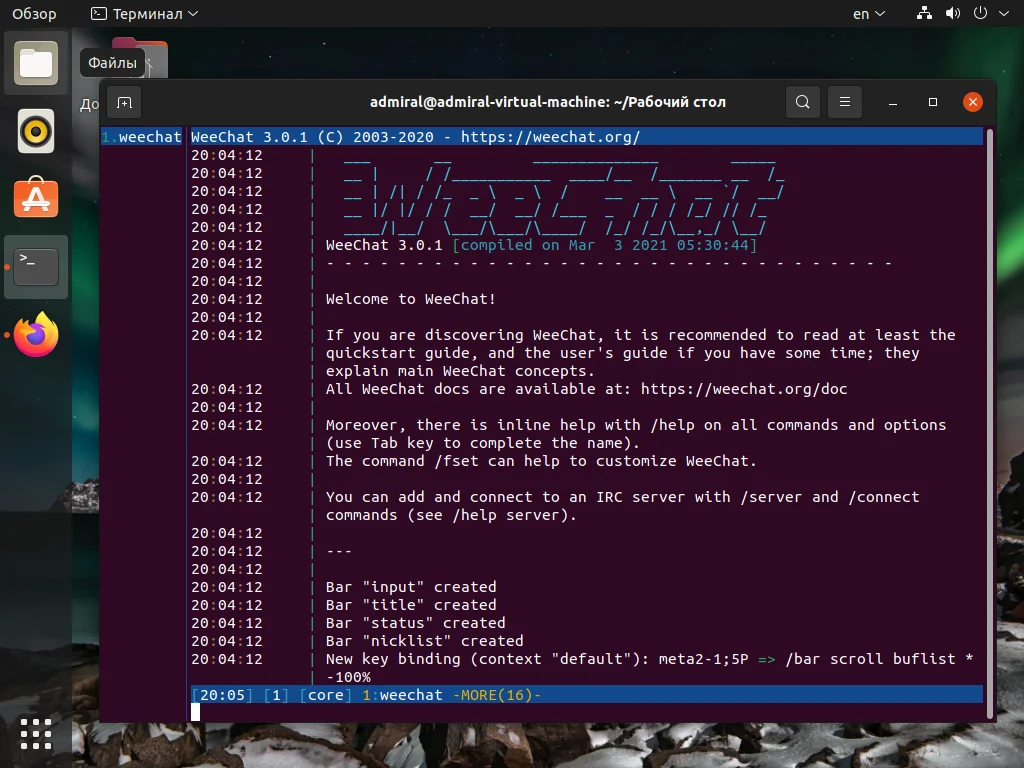Click the terminal vertical scrollbar
1024x768 pixels.
click(989, 424)
